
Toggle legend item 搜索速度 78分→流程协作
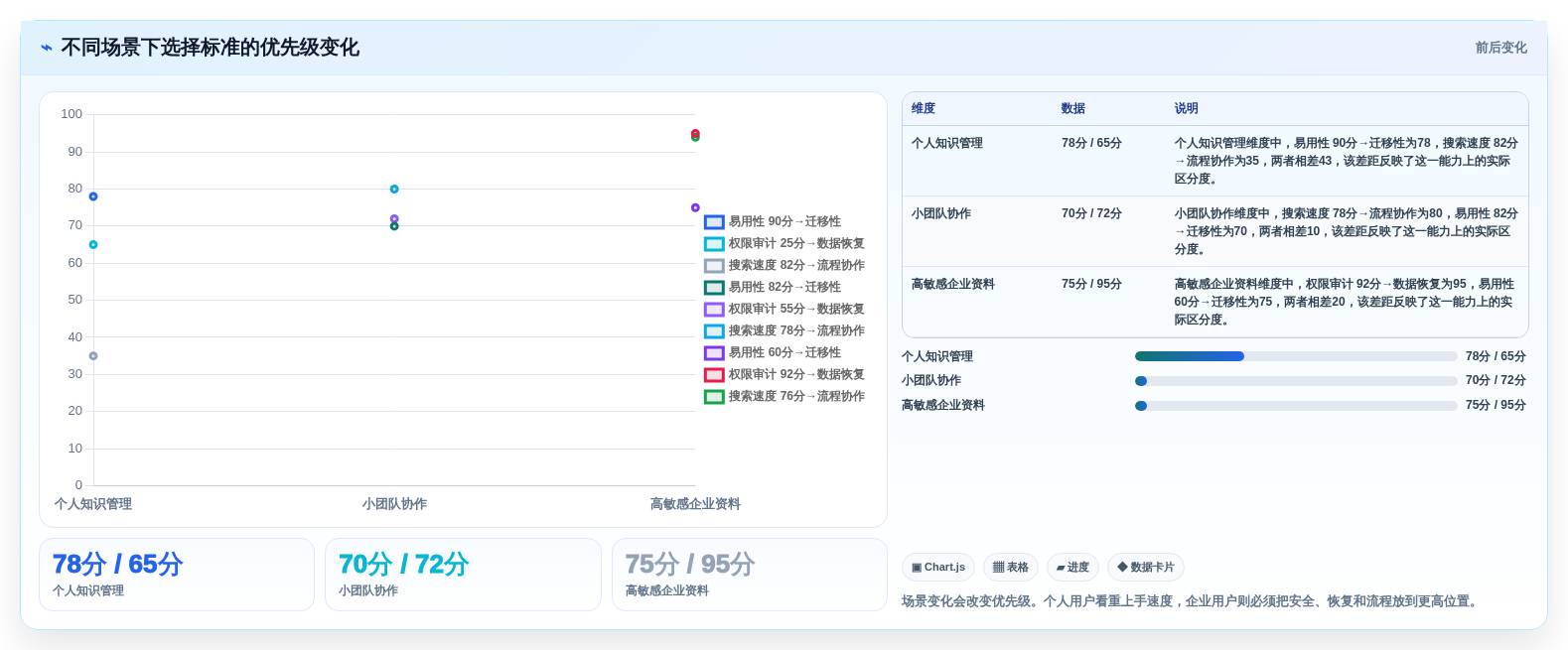pos(784,330)
